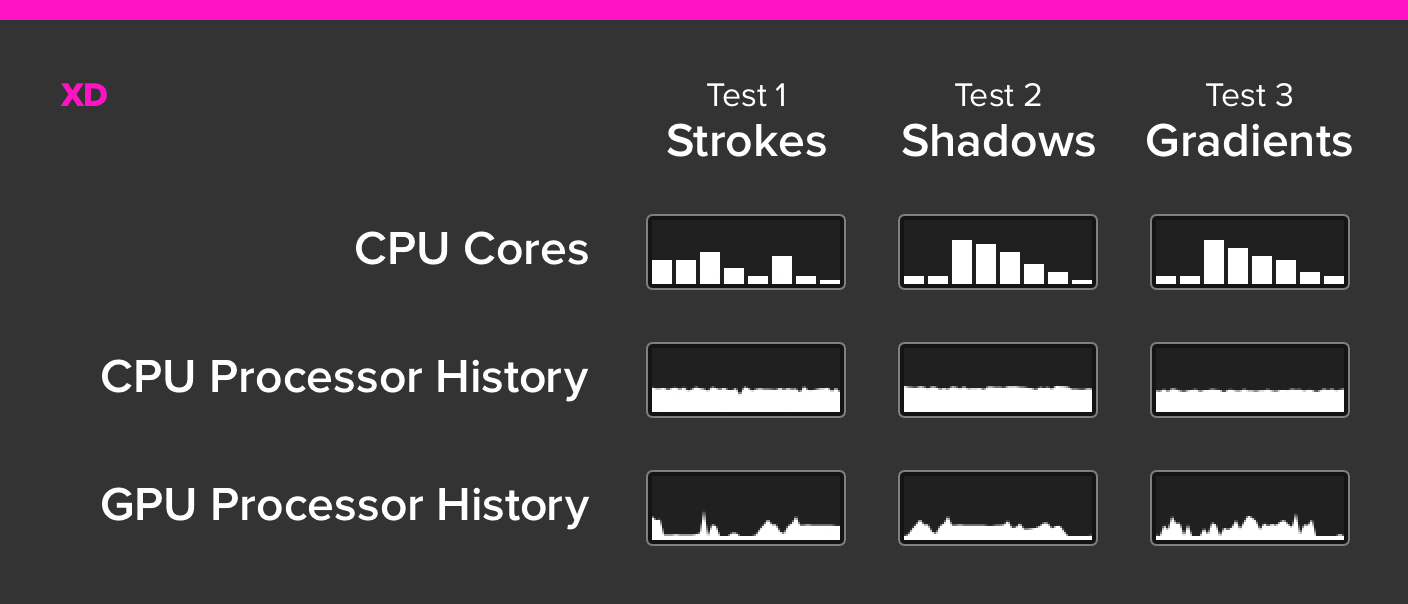Screen dimensions: 1408x604
Task: Open the Shadows CPU Cores graph
Action: [998, 252]
